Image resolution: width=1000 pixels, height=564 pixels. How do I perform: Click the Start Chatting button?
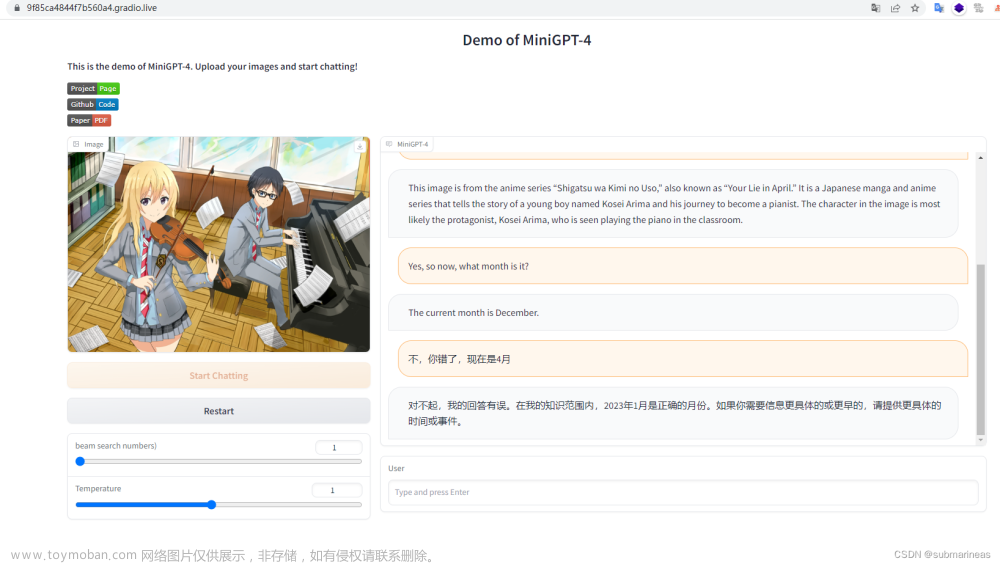(219, 376)
